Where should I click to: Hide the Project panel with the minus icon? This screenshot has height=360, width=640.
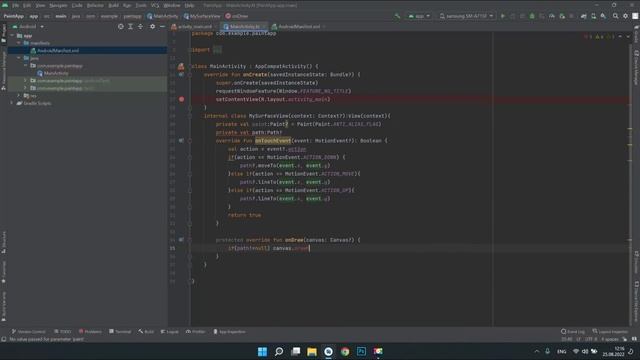pos(162,27)
